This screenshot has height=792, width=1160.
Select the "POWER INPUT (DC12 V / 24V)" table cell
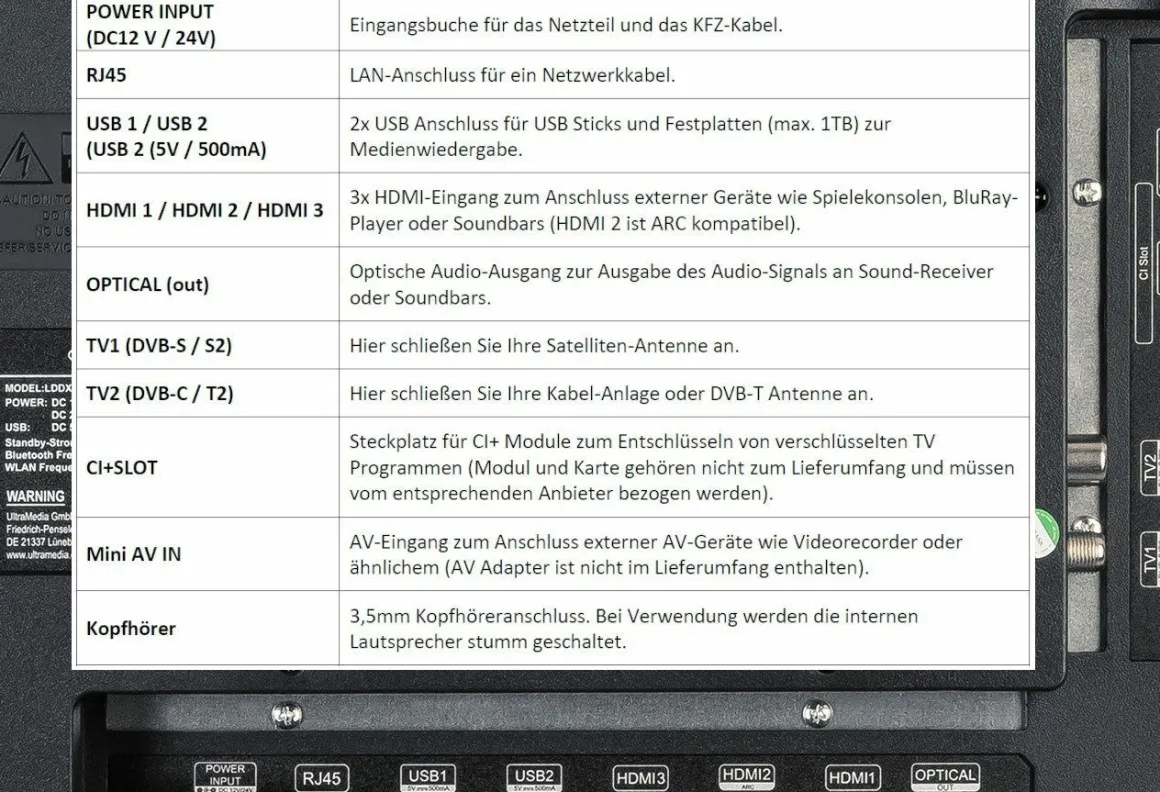pos(208,25)
